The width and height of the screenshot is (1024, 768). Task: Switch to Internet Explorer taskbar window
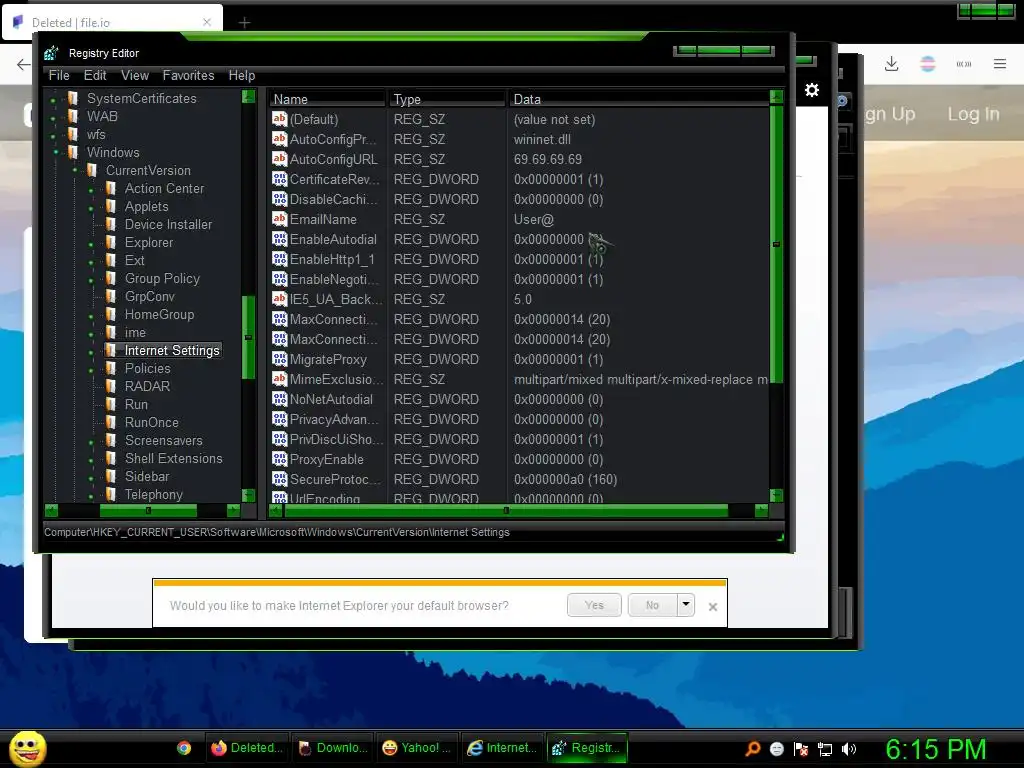coord(503,748)
